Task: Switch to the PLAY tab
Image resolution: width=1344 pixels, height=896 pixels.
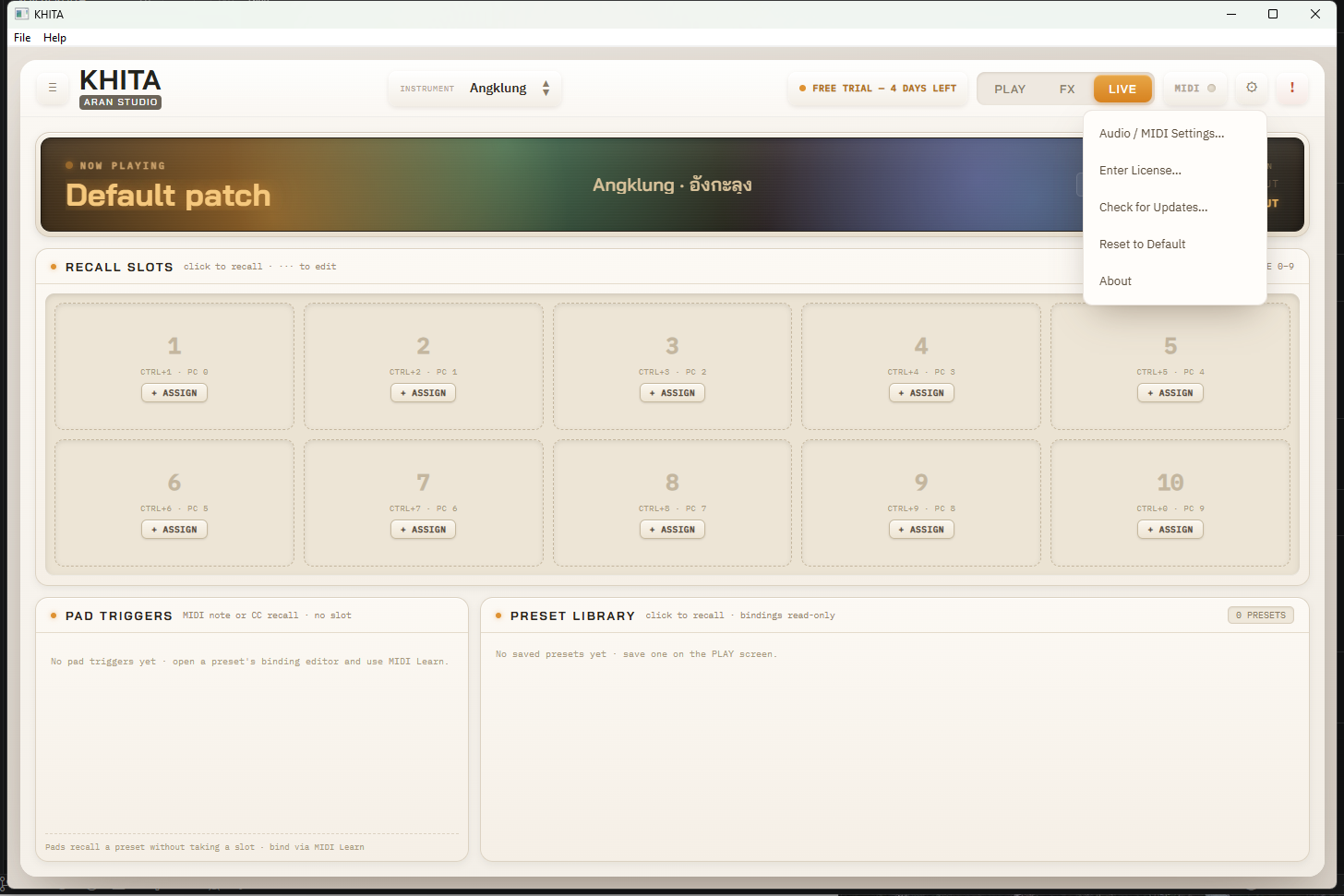Action: point(1010,90)
